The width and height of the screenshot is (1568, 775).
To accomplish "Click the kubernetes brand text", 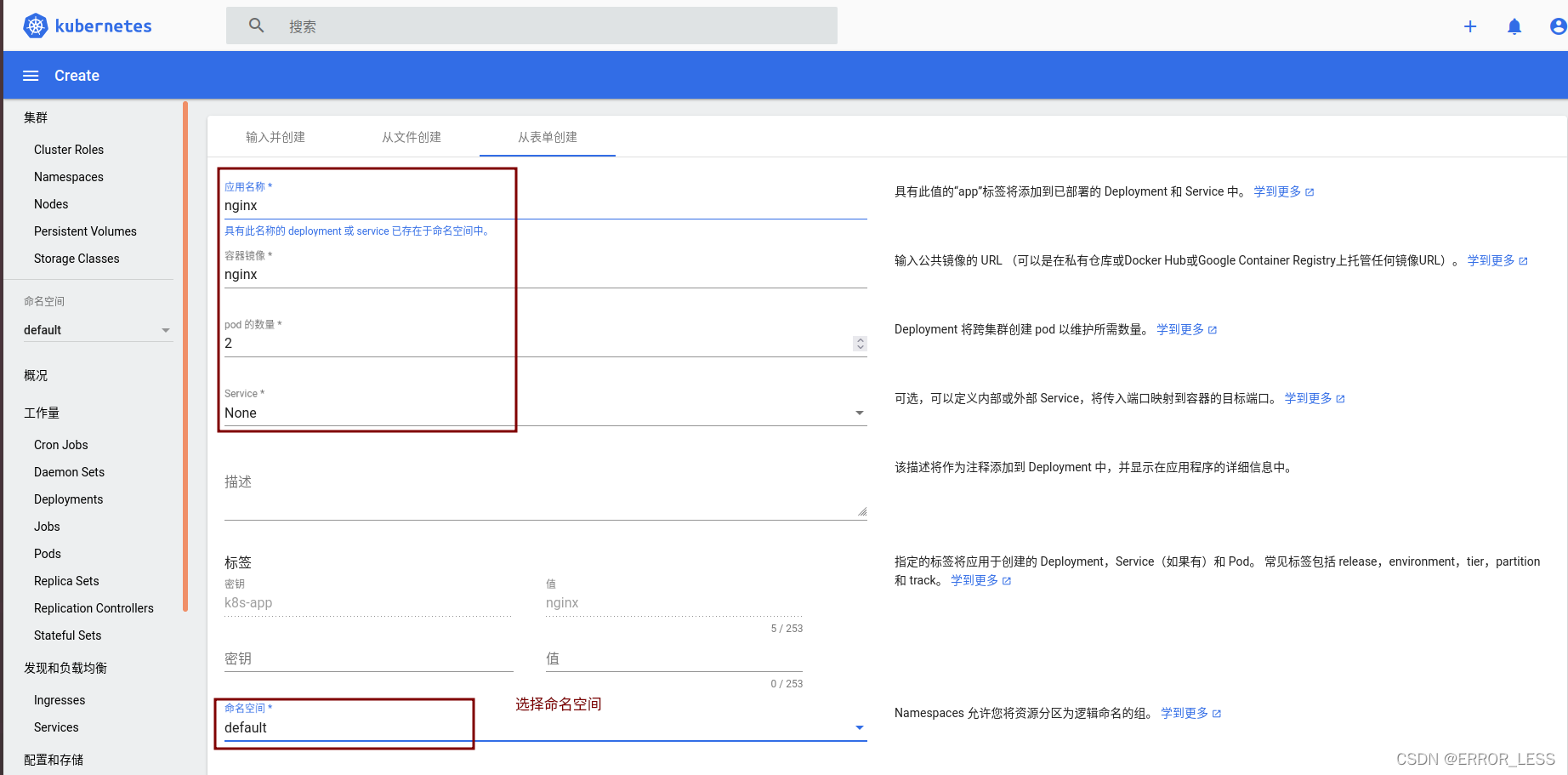I will pyautogui.click(x=103, y=26).
